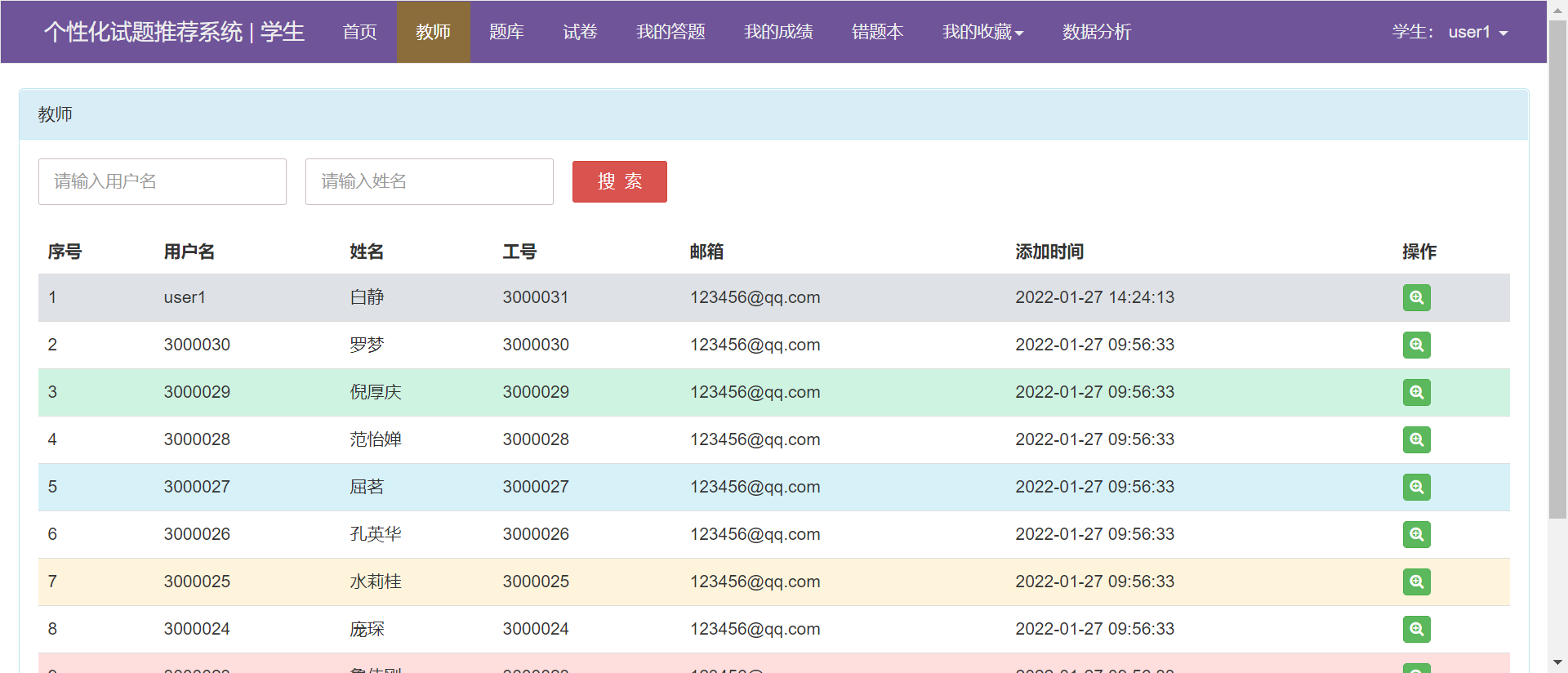This screenshot has width=1568, height=673.
Task: Click the name 水莉桂
Action: point(376,582)
